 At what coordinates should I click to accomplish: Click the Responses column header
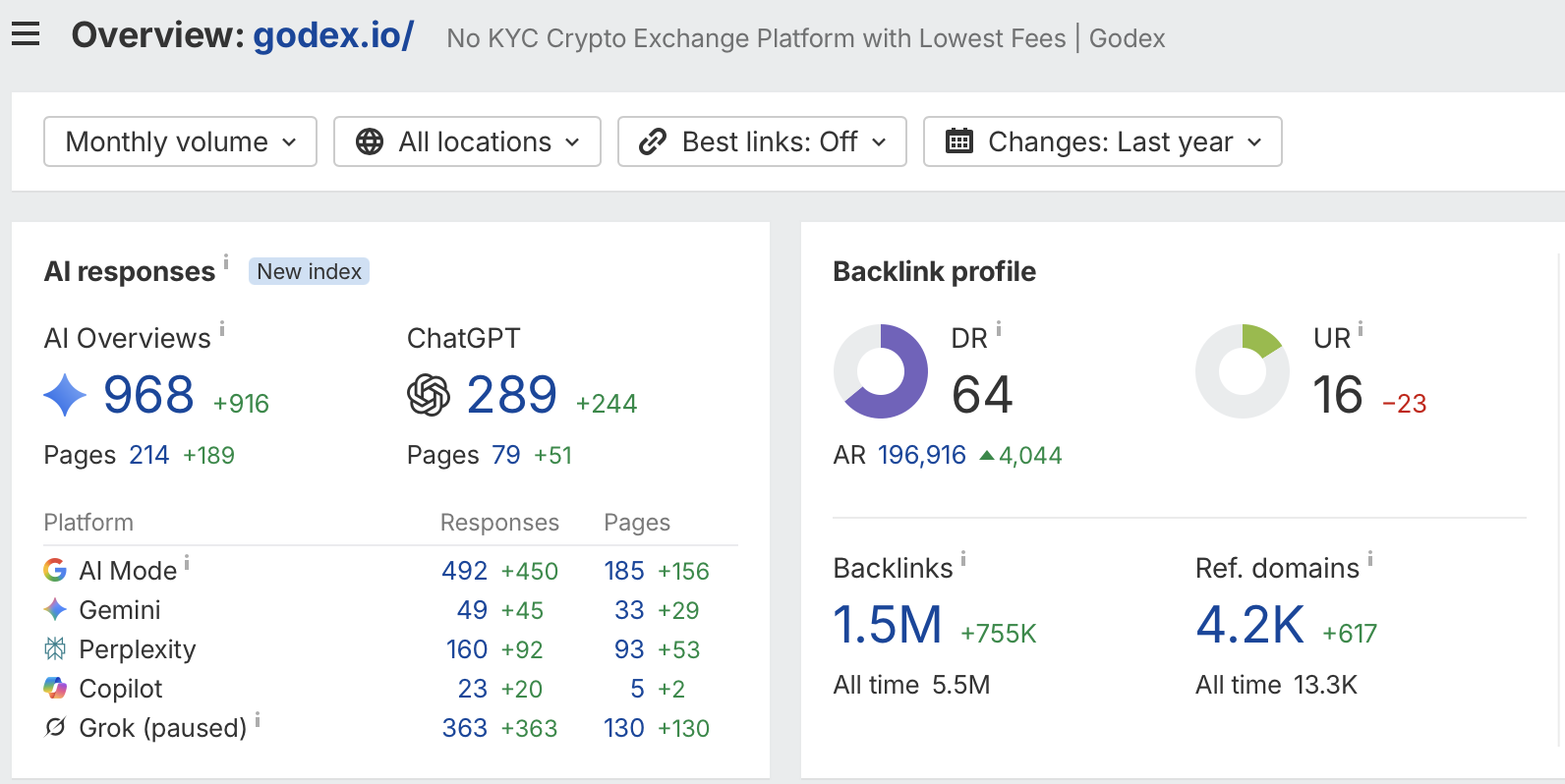[x=499, y=523]
